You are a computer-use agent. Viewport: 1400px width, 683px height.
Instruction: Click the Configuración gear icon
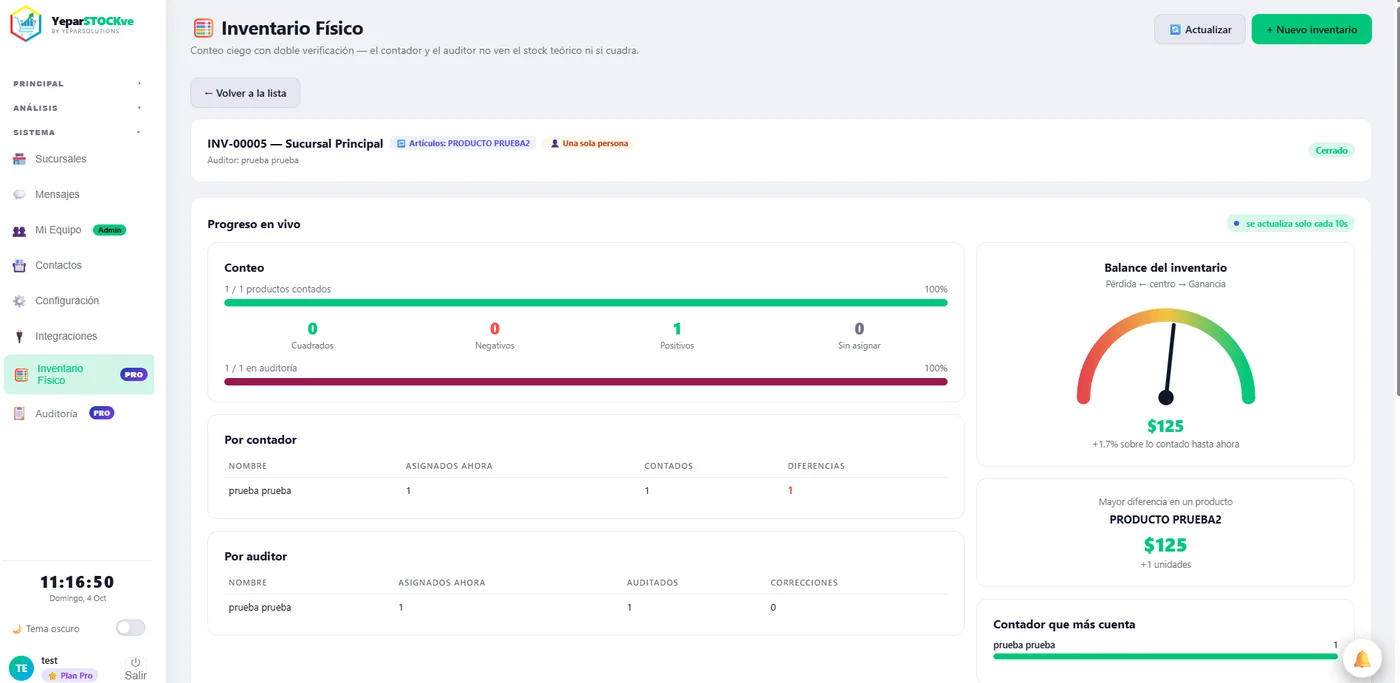[19, 301]
